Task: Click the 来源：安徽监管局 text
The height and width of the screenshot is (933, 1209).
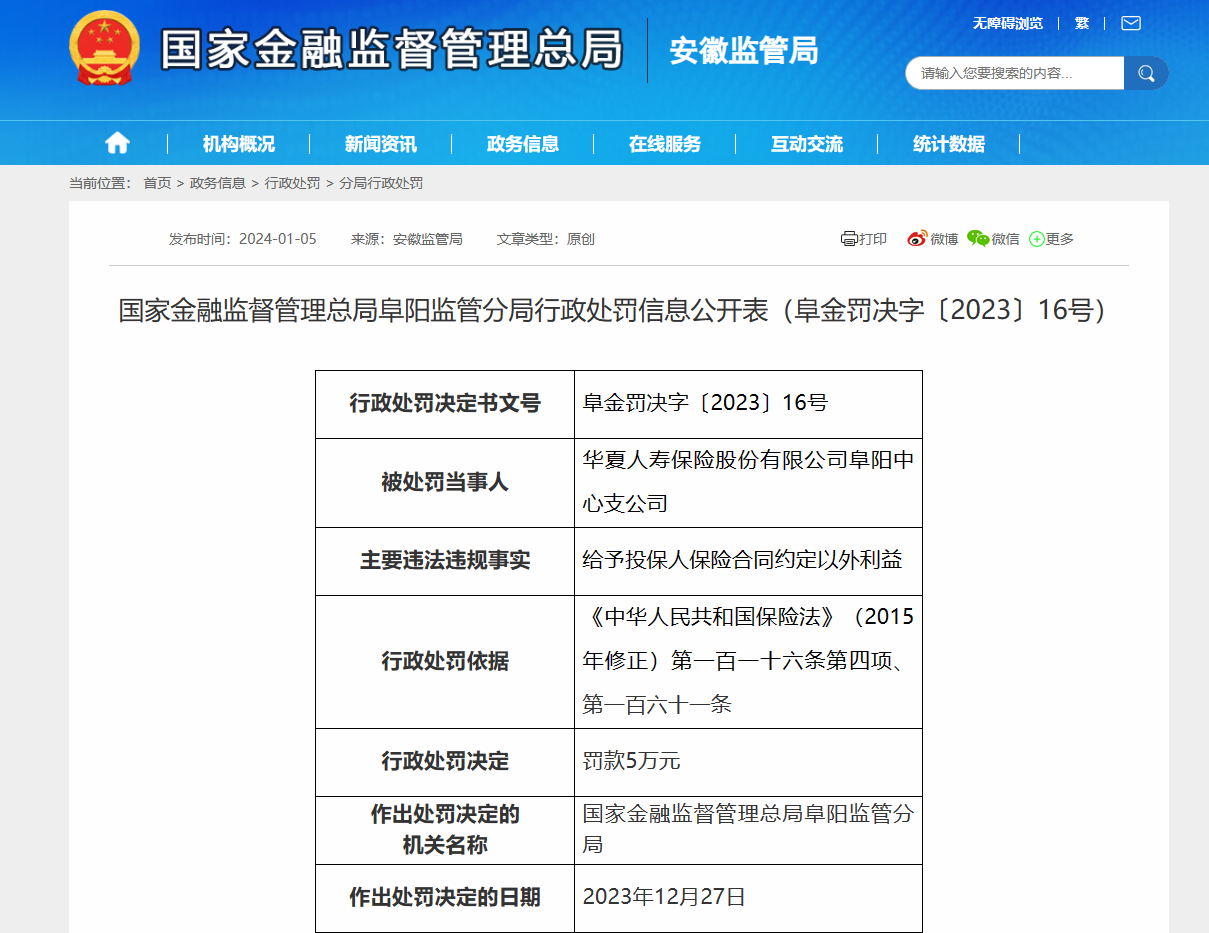Action: pos(406,239)
